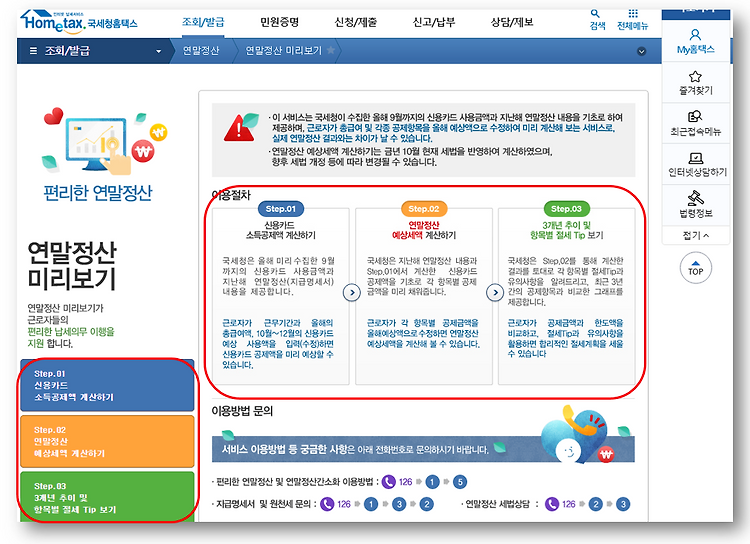Viewport: 750px width, 544px height.
Task: Open 인터넷상담하기 laptop icon
Action: (695, 158)
